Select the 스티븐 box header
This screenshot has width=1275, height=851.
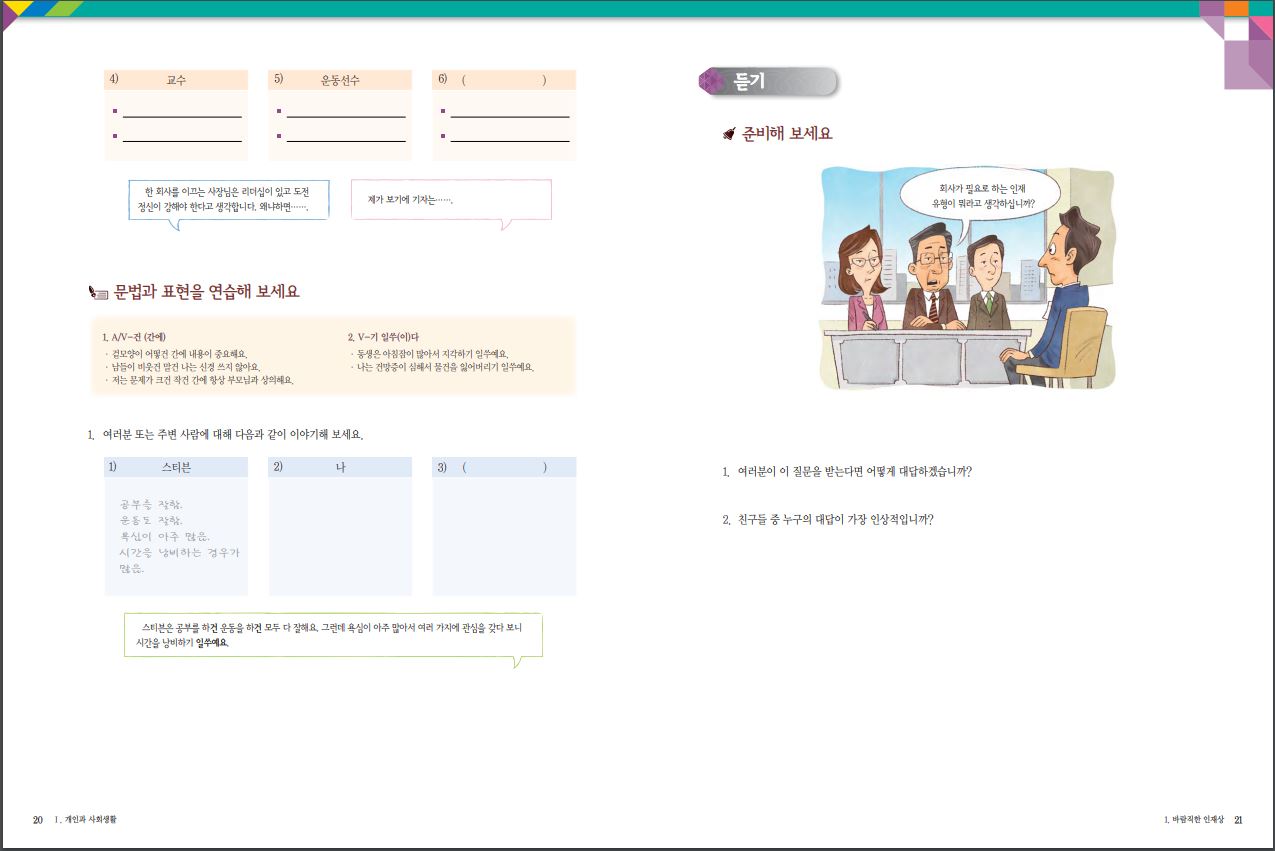point(176,467)
